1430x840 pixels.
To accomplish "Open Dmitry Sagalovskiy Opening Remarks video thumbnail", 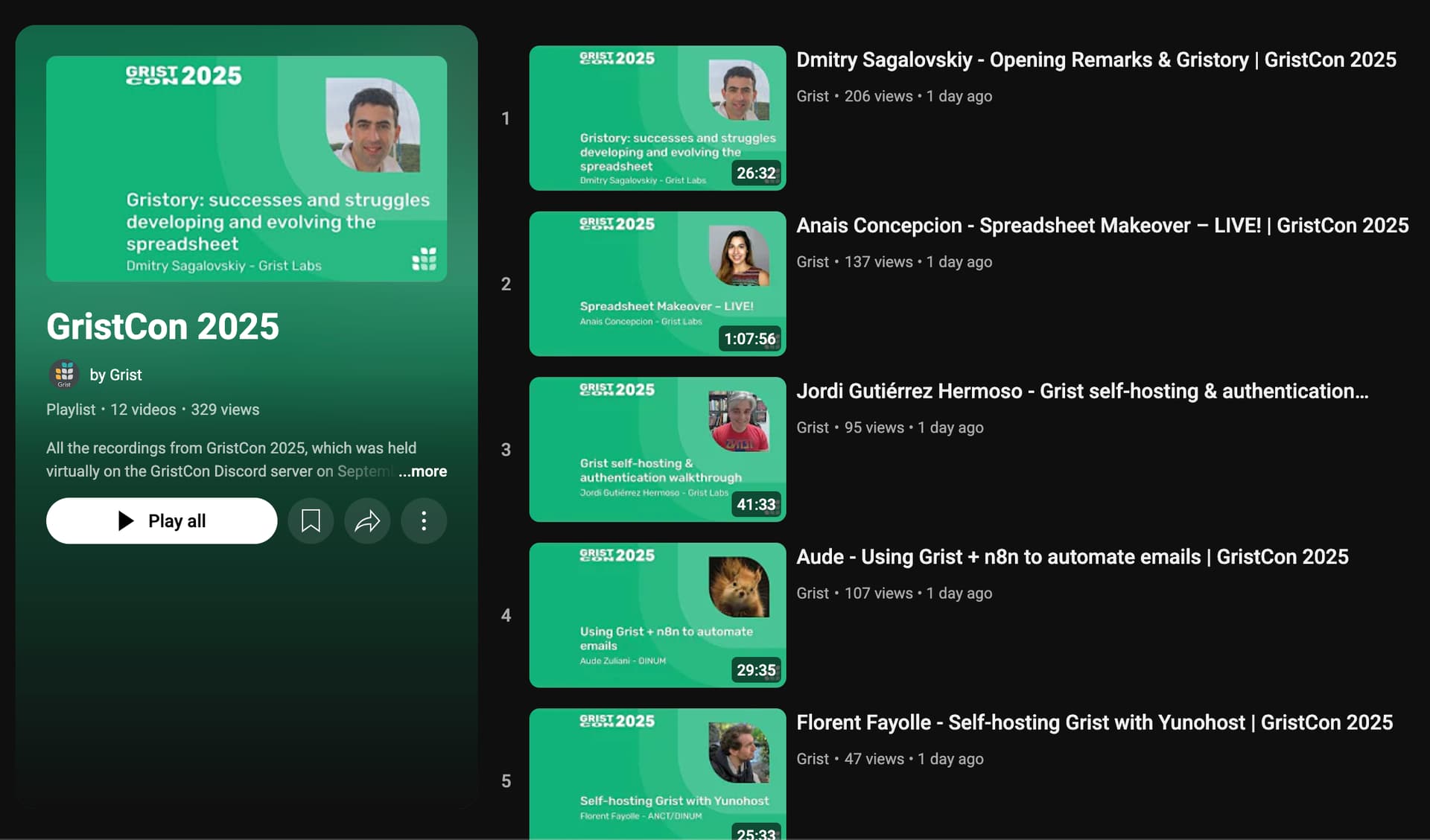I will [x=657, y=118].
